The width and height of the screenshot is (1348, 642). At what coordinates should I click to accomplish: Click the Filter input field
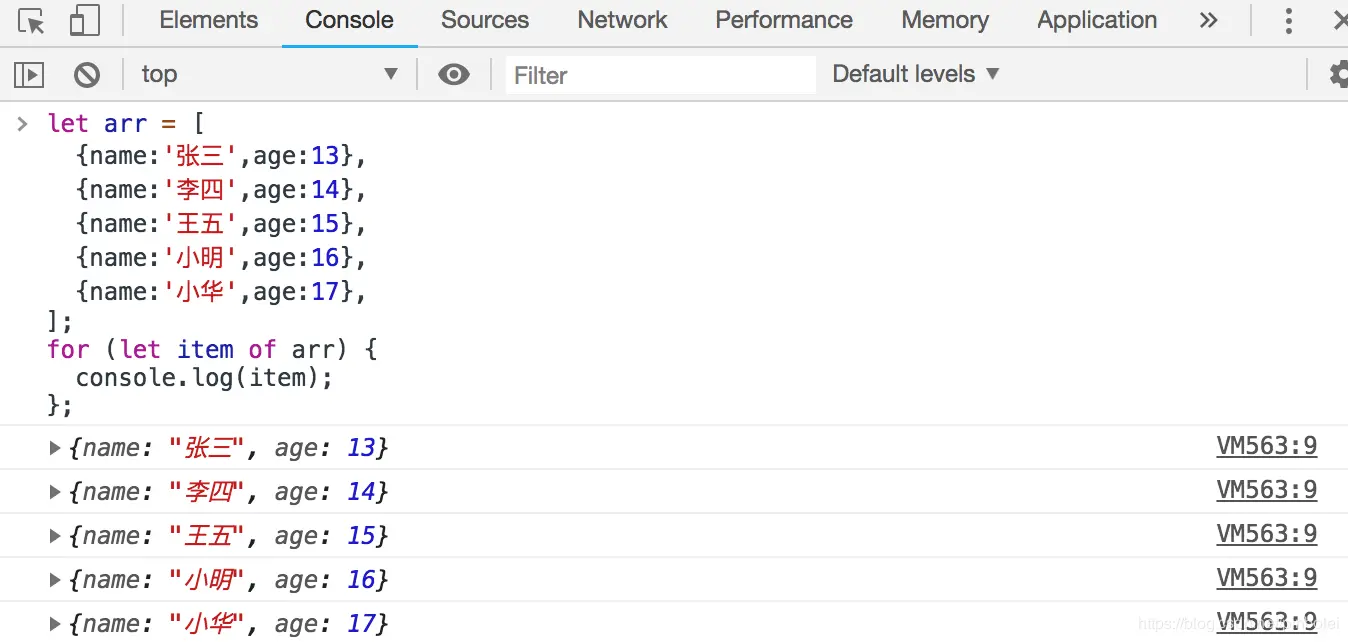660,75
